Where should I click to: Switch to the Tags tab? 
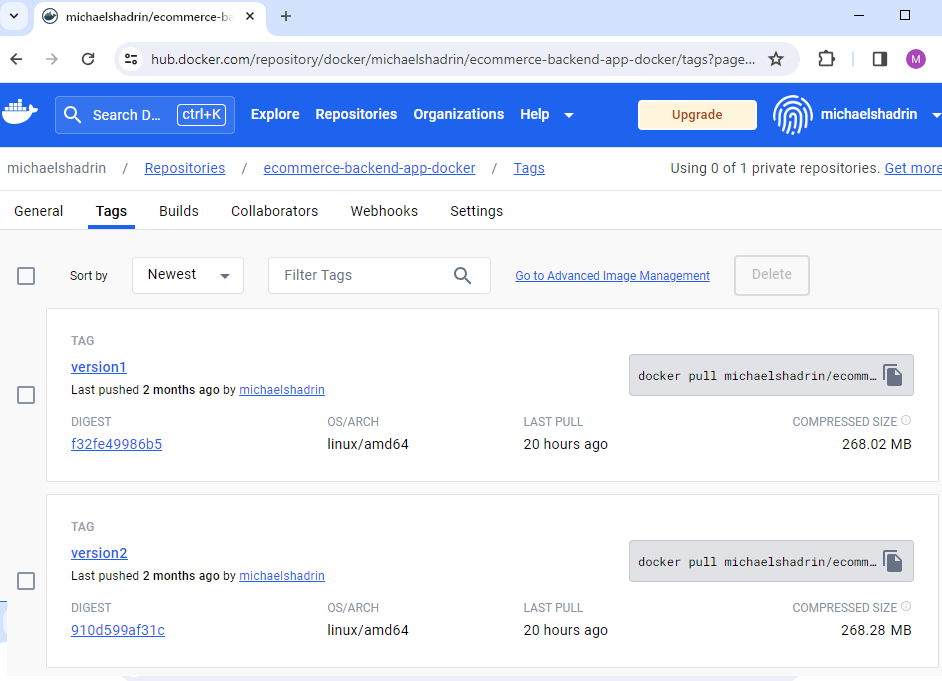pyautogui.click(x=111, y=211)
